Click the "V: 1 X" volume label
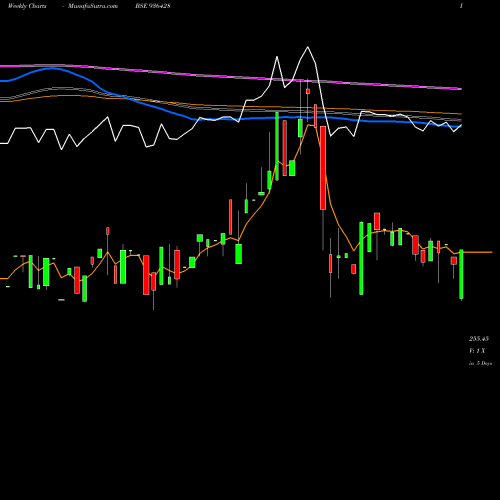The width and height of the screenshot is (500, 500). pos(477,351)
